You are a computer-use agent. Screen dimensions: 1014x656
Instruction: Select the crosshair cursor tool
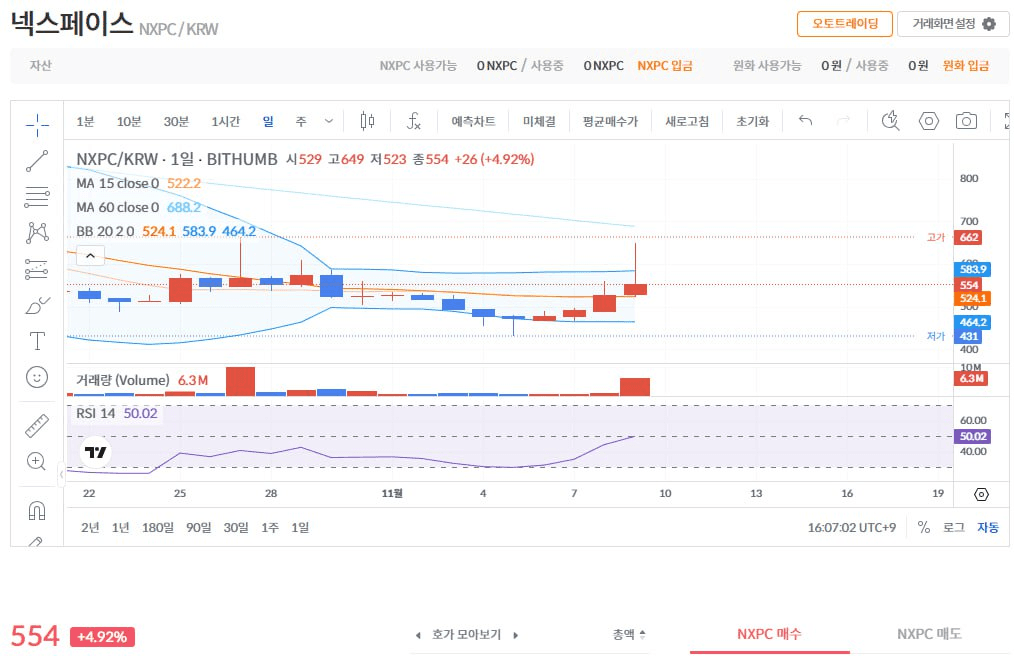tap(37, 124)
